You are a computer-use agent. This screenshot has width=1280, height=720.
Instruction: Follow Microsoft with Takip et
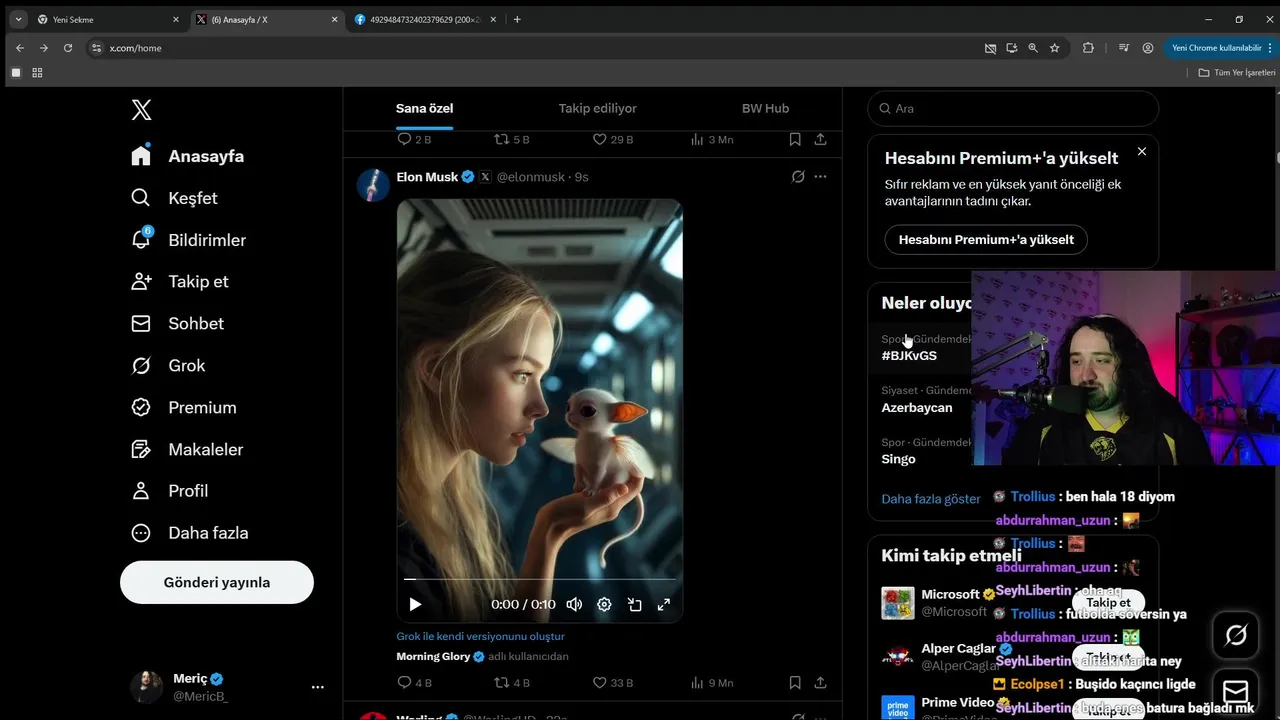[1108, 602]
